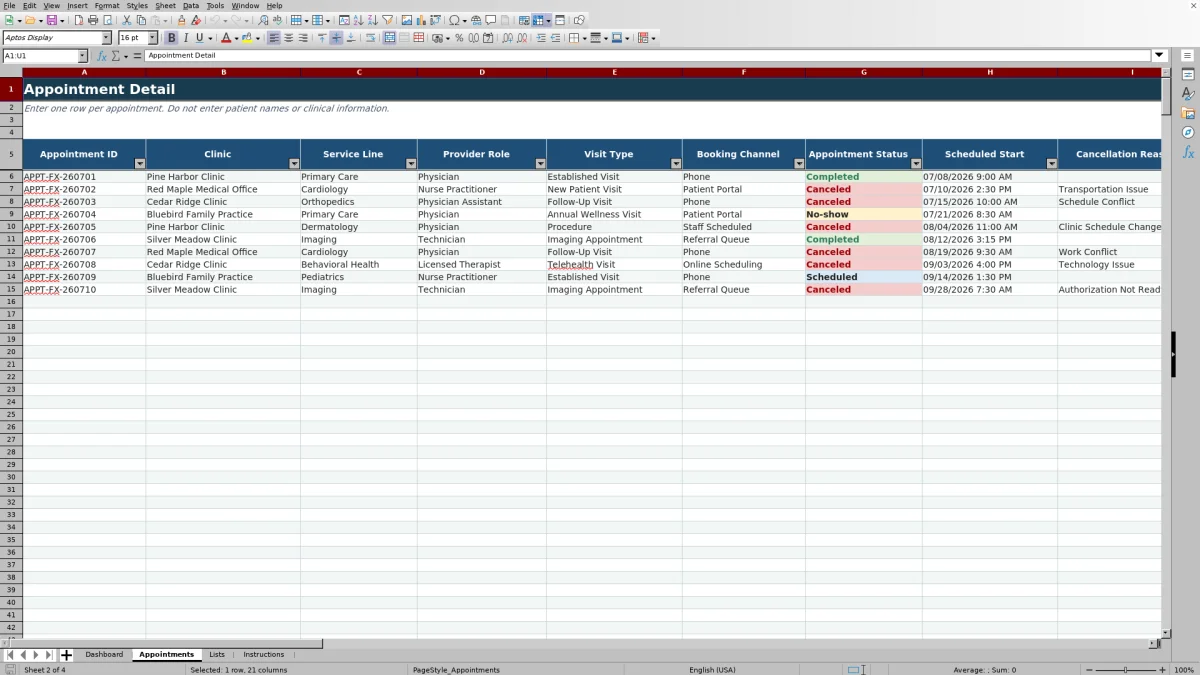The width and height of the screenshot is (1200, 675).
Task: Open the Service Line filter dropdown
Action: 411,163
